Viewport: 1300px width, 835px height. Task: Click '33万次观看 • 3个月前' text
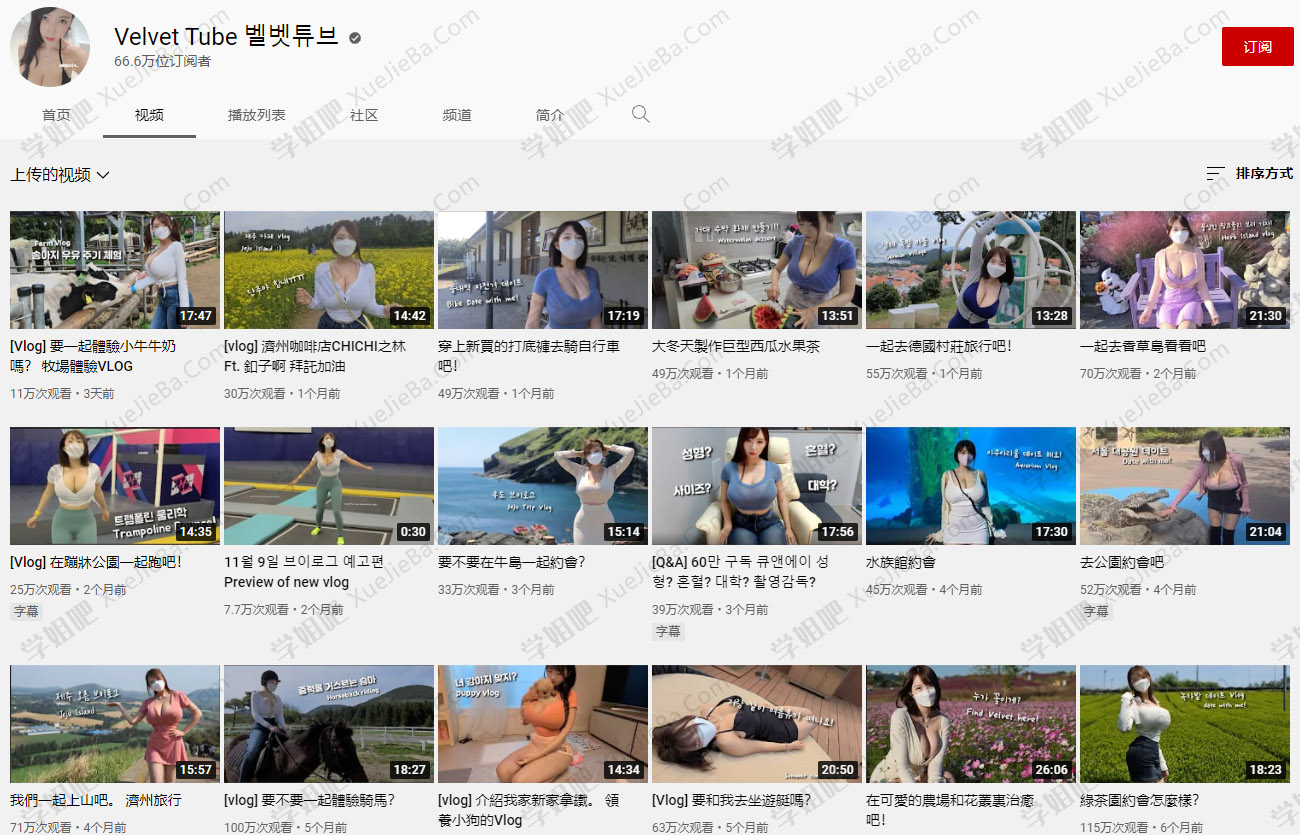(x=496, y=589)
